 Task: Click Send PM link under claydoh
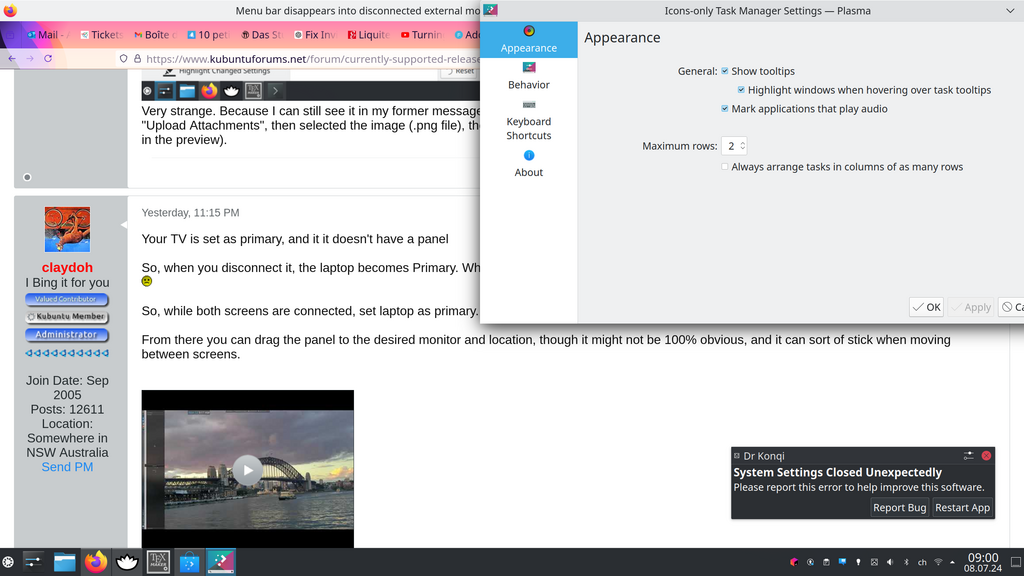click(67, 467)
